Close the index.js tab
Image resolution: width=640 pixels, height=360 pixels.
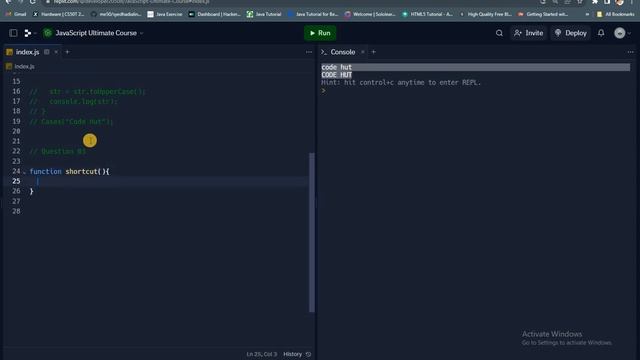click(56, 52)
